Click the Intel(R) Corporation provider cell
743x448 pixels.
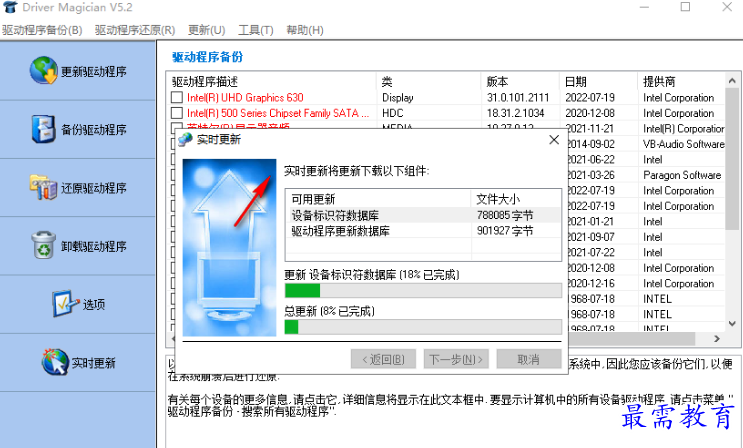(684, 128)
